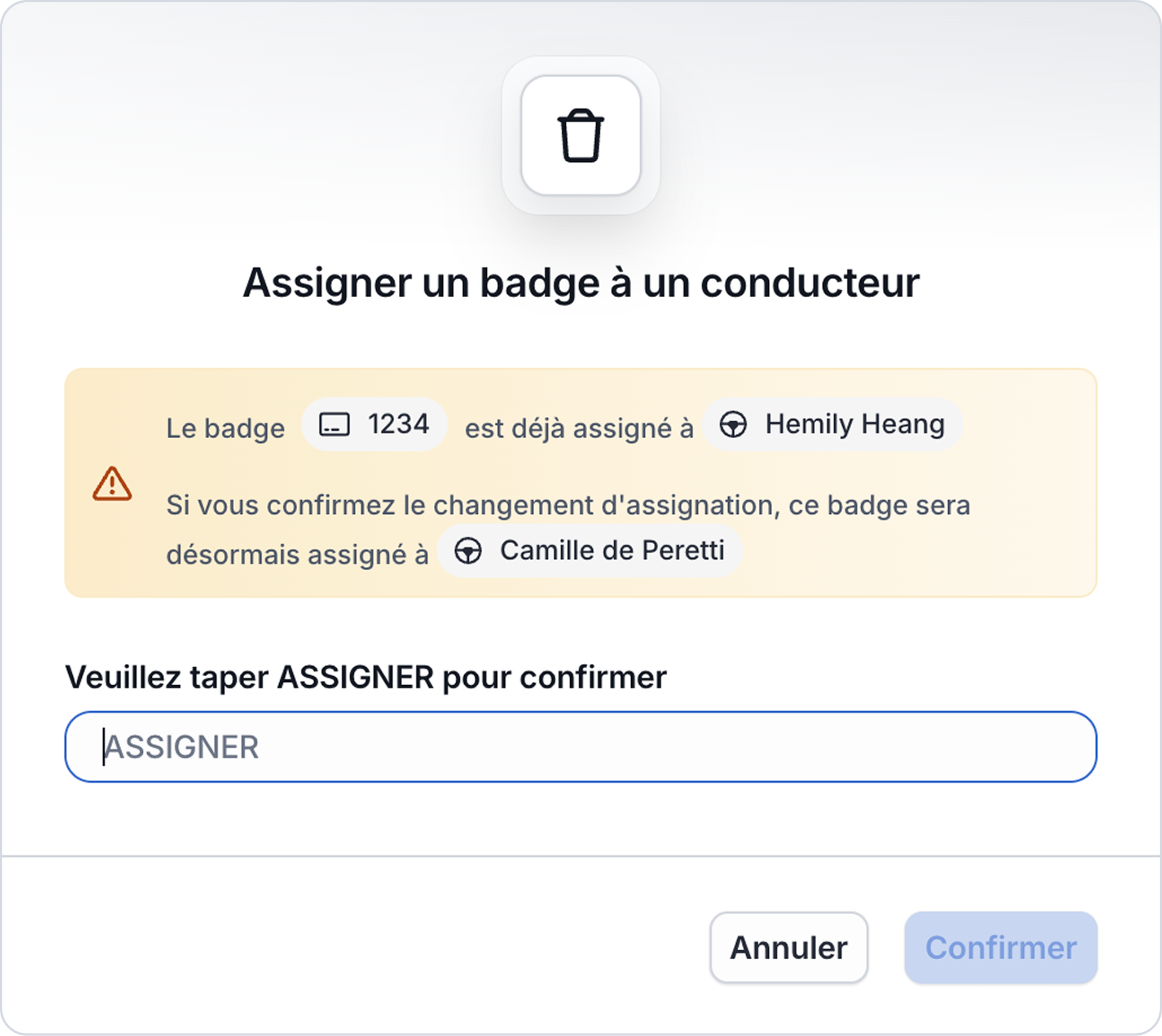The height and width of the screenshot is (1036, 1162).
Task: Click the 'désormais assigné à' text
Action: point(297,554)
